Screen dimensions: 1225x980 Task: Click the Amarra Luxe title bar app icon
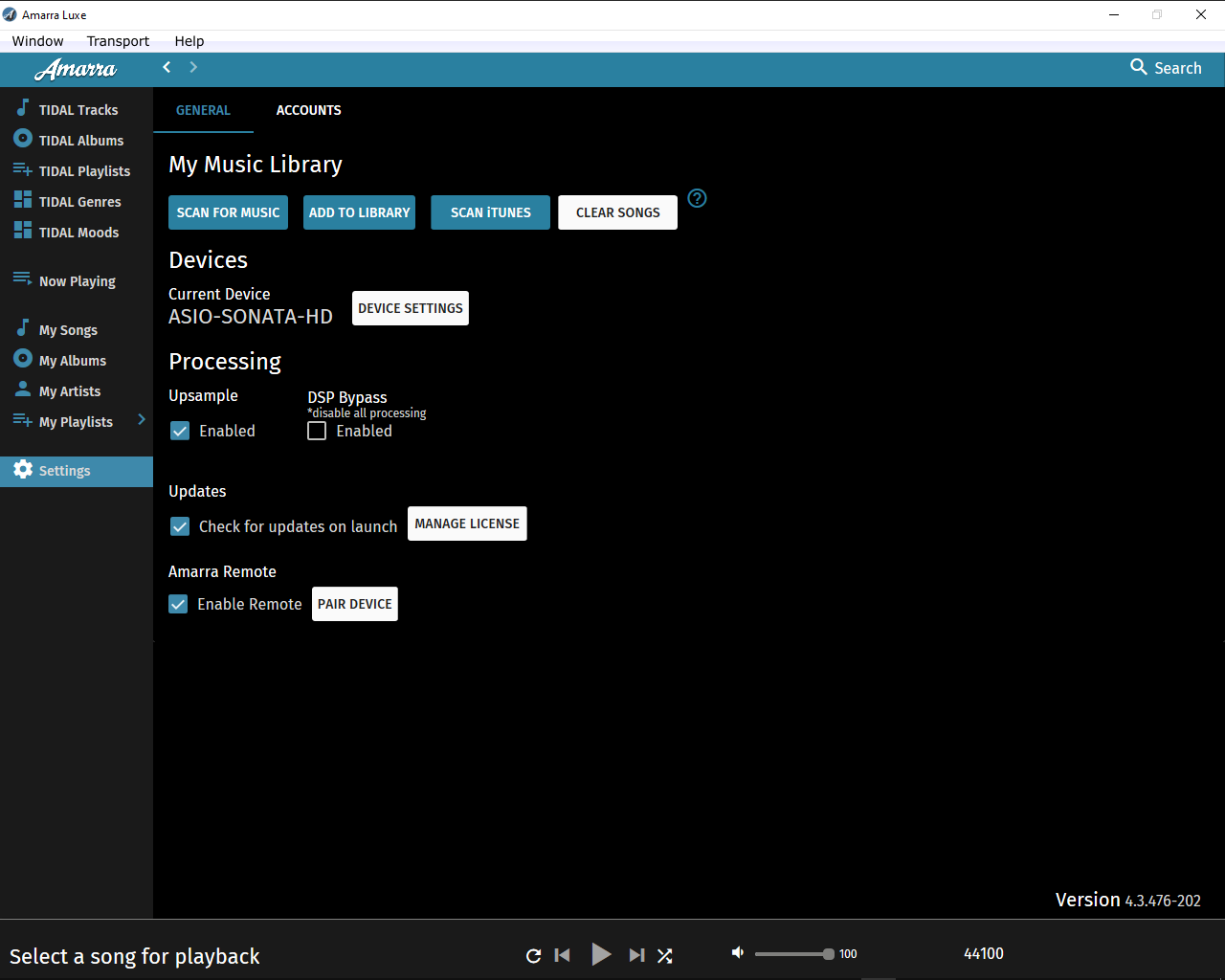click(x=10, y=14)
